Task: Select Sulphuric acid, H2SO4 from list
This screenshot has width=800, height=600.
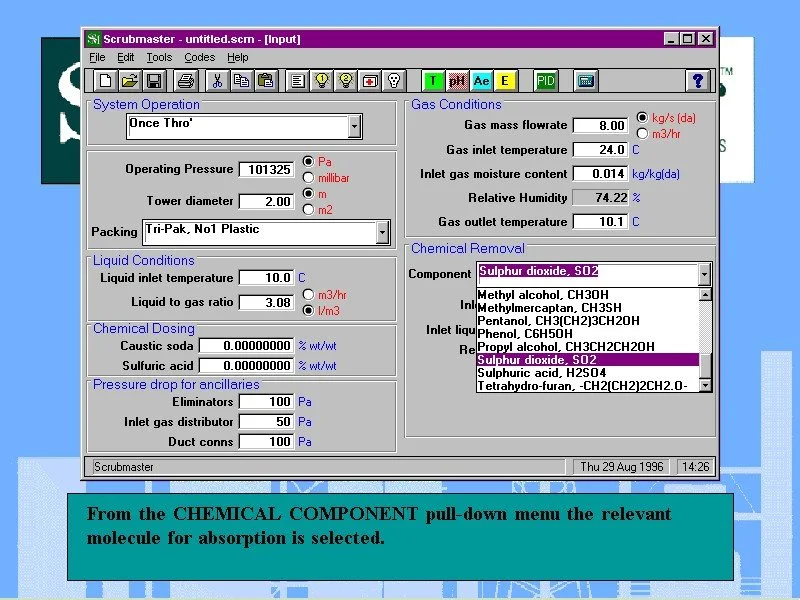Action: 587,373
